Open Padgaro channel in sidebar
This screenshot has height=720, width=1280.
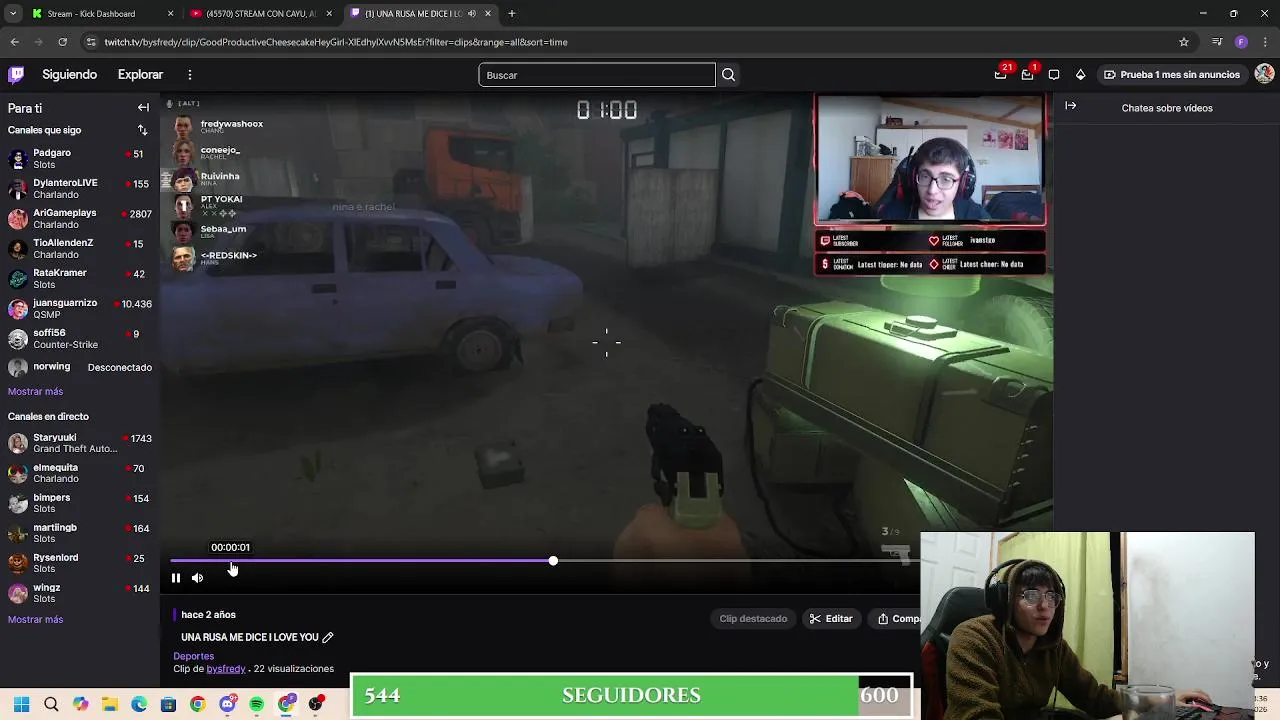click(80, 158)
